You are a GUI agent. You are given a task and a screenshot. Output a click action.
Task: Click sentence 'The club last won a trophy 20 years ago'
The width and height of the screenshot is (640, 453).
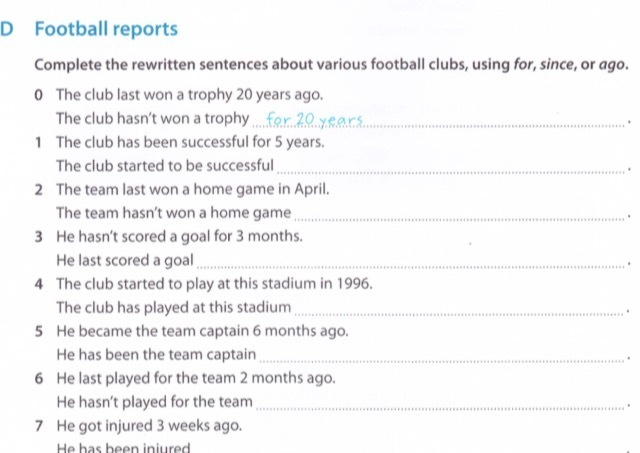[189, 95]
